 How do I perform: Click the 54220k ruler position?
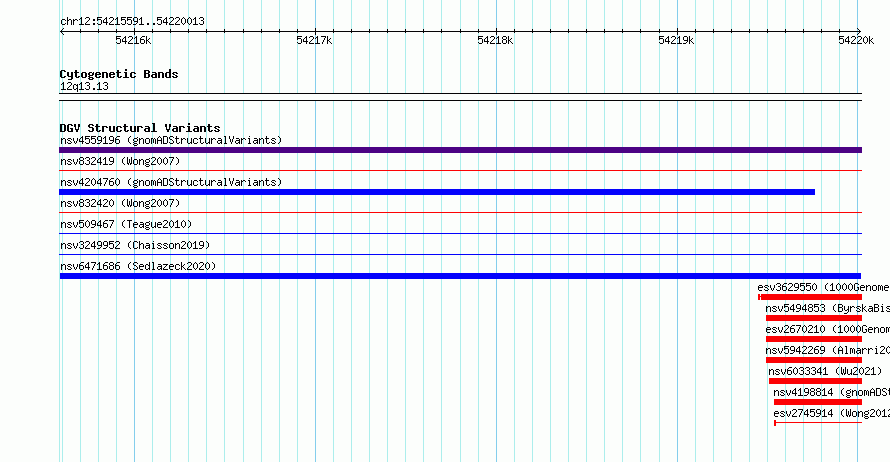coord(856,40)
